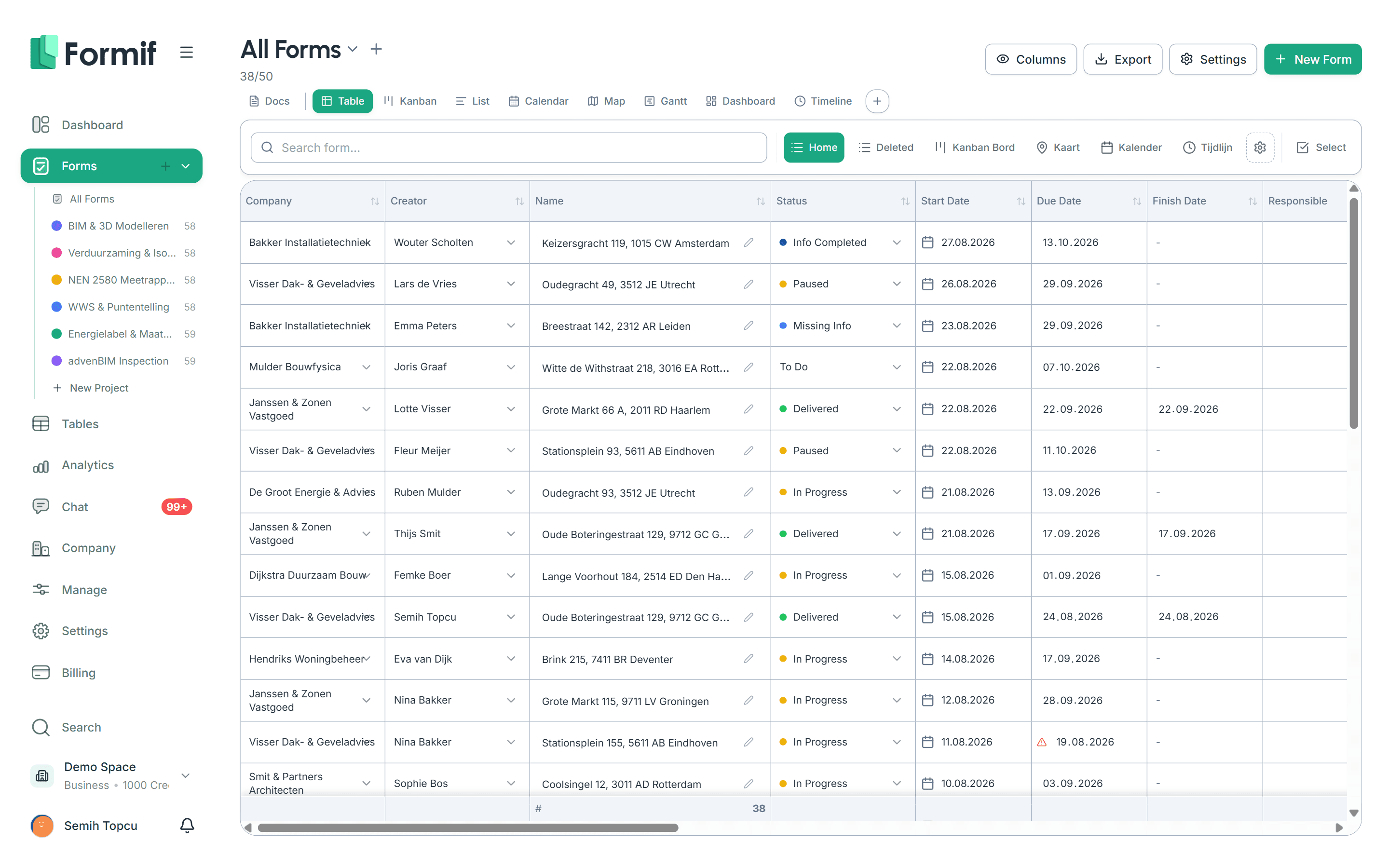Open the Tijdlijn tab
1389x868 pixels.
click(1207, 148)
